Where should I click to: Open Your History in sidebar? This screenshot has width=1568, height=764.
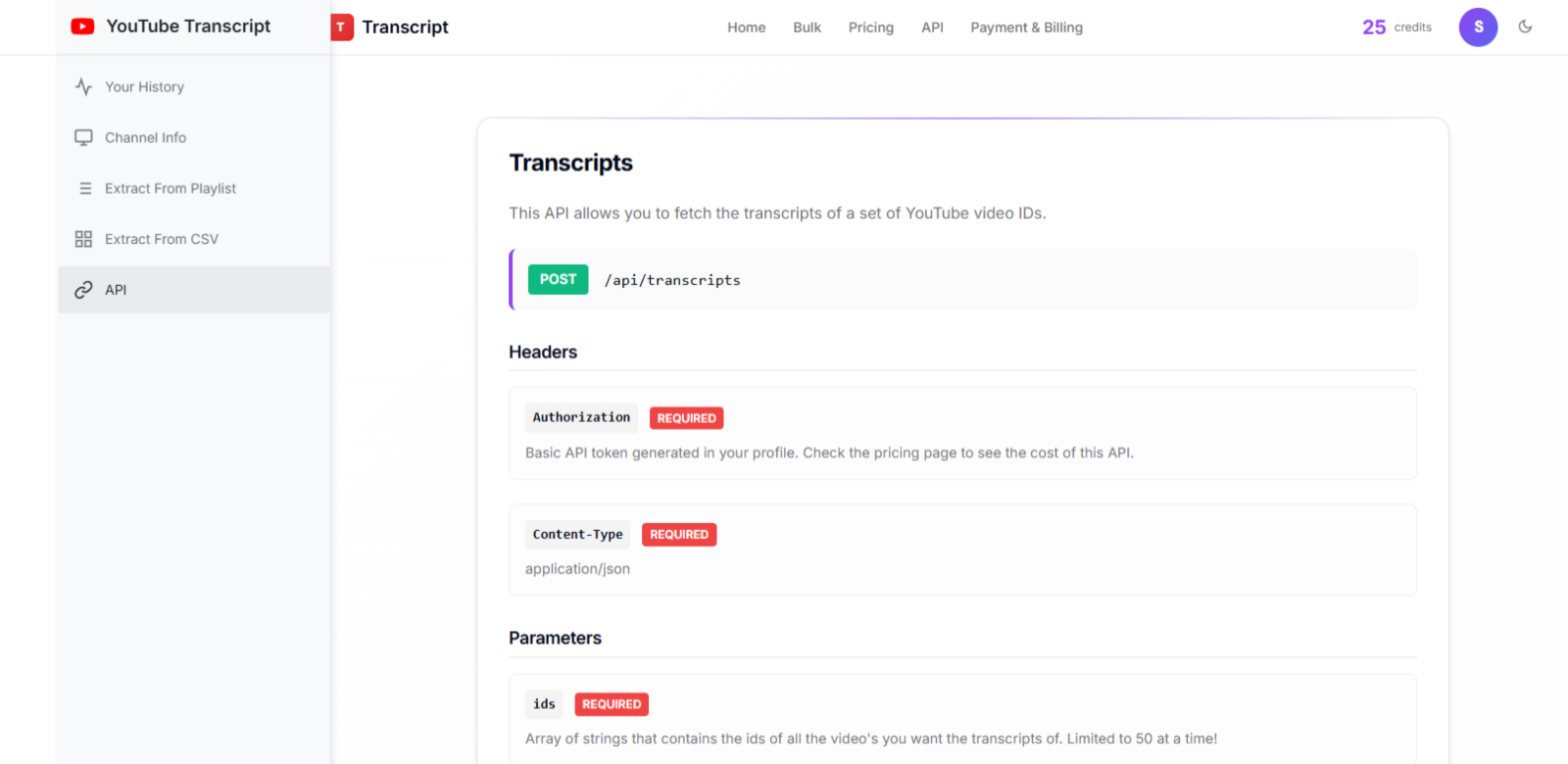point(144,87)
